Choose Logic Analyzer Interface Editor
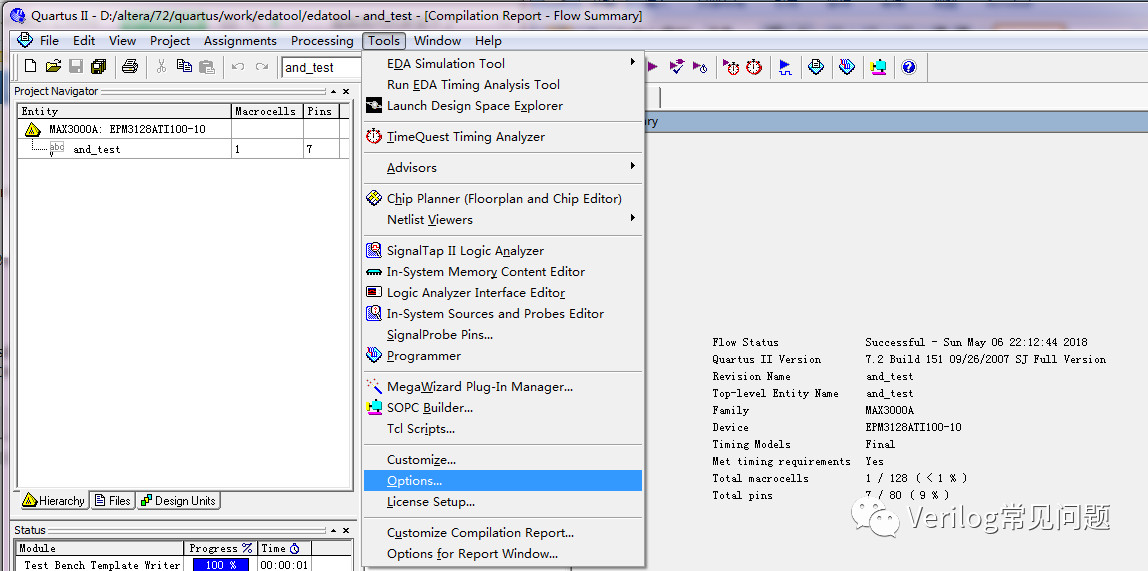 pos(503,293)
